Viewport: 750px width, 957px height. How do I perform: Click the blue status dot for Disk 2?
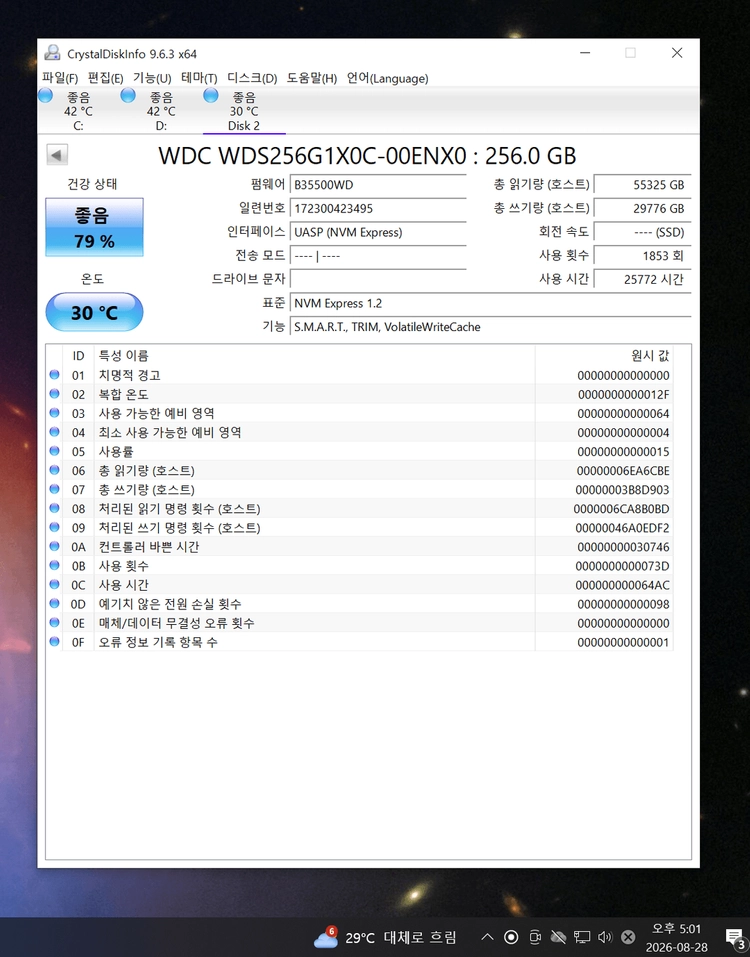(211, 95)
